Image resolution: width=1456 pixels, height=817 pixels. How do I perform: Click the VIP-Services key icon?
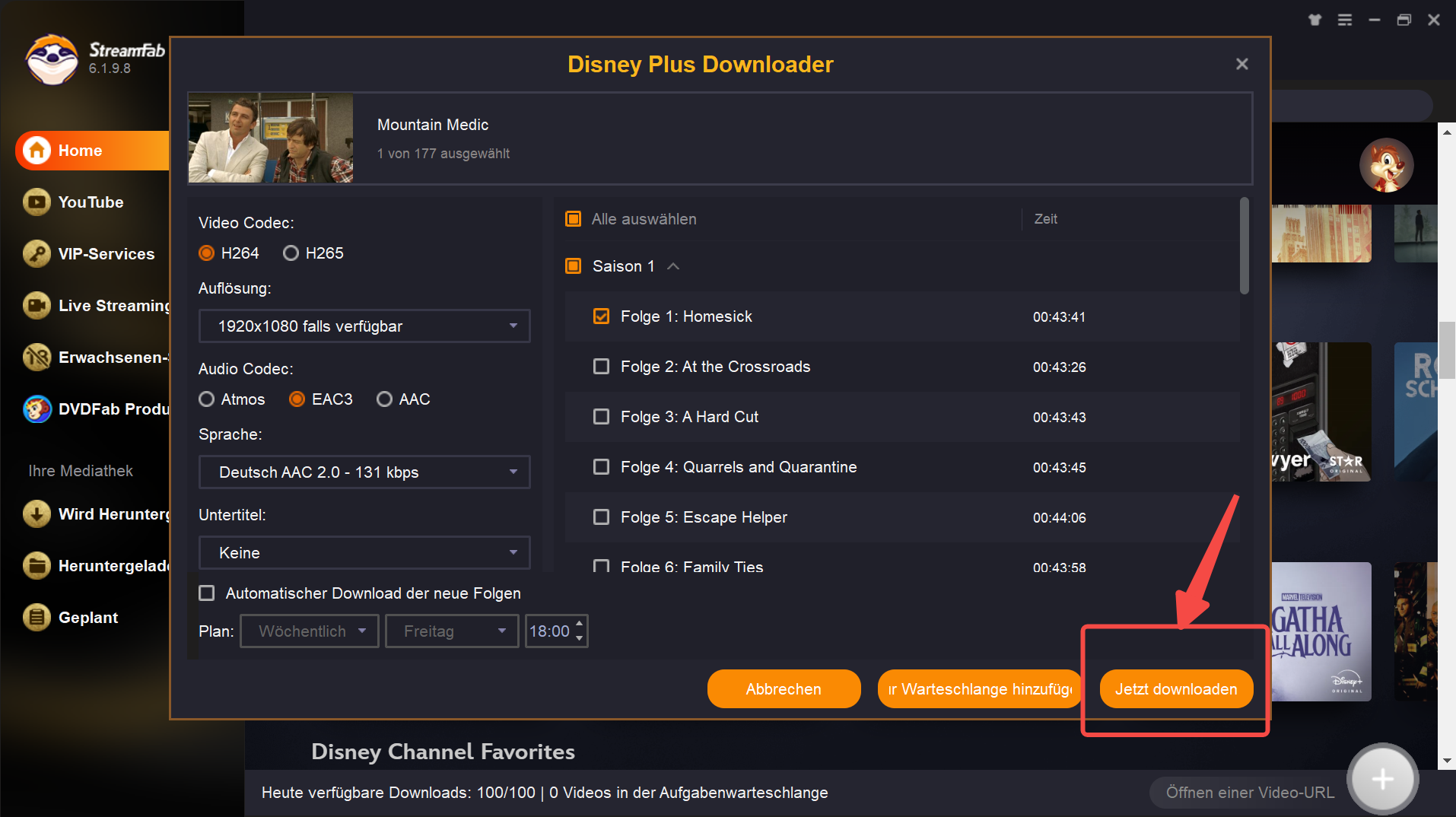click(37, 254)
